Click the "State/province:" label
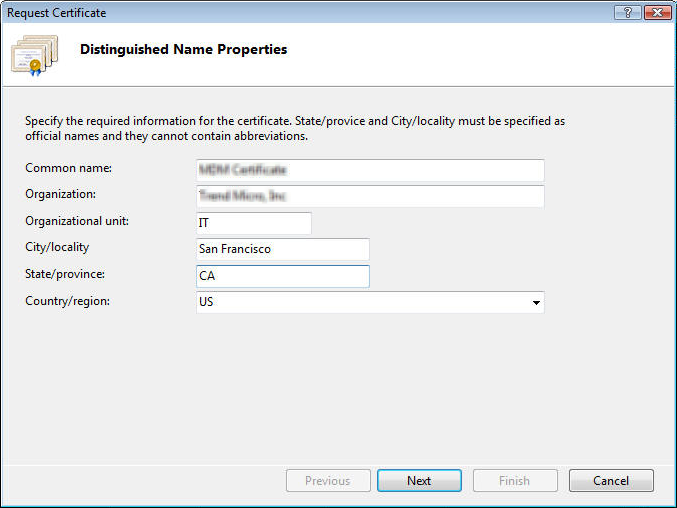The height and width of the screenshot is (508, 677). [x=65, y=274]
